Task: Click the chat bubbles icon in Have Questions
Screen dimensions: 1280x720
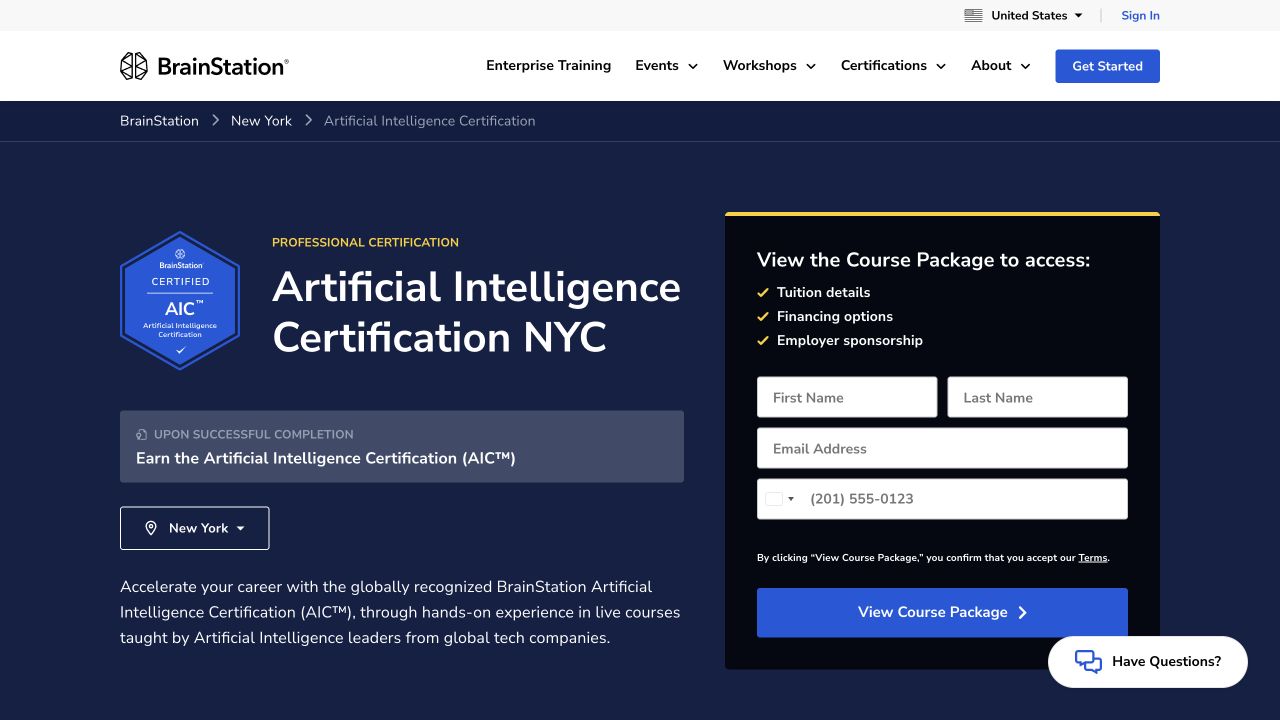Action: pyautogui.click(x=1088, y=661)
